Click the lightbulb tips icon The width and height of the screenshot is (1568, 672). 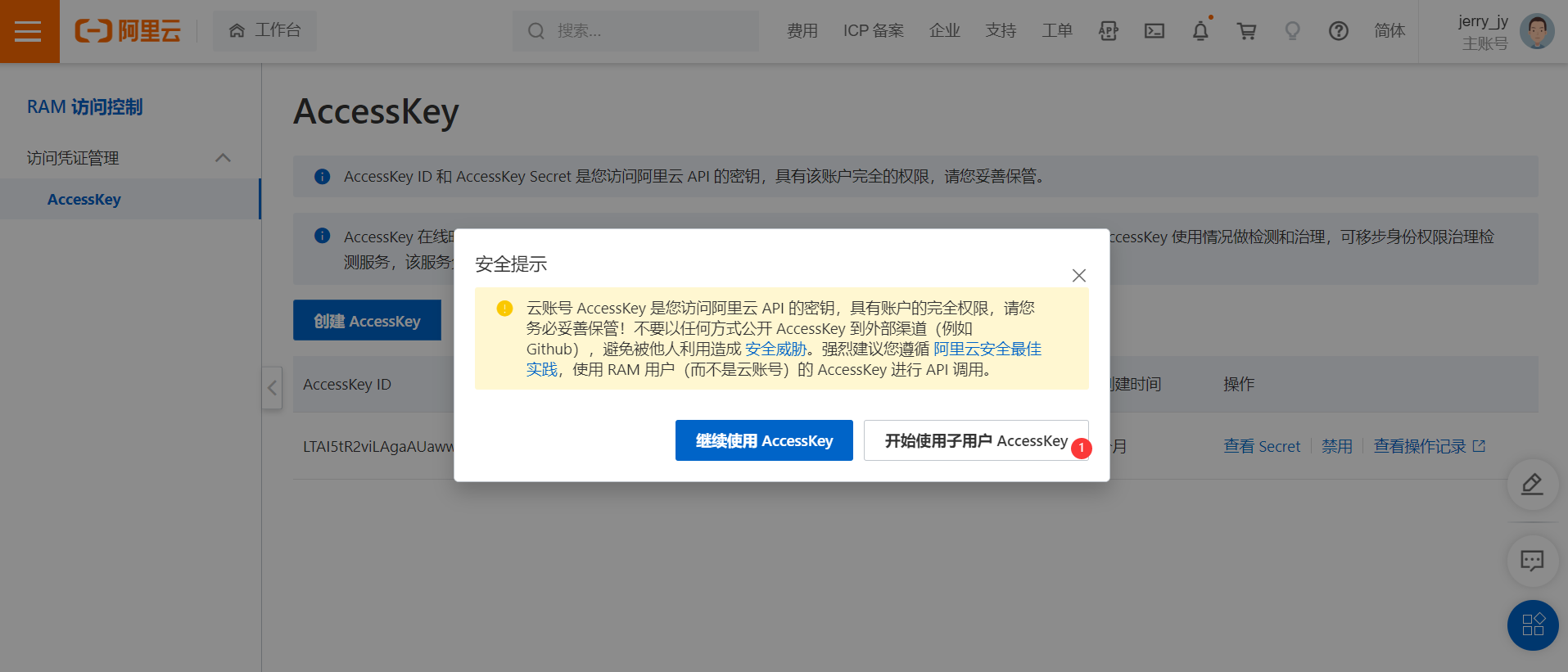[1292, 31]
